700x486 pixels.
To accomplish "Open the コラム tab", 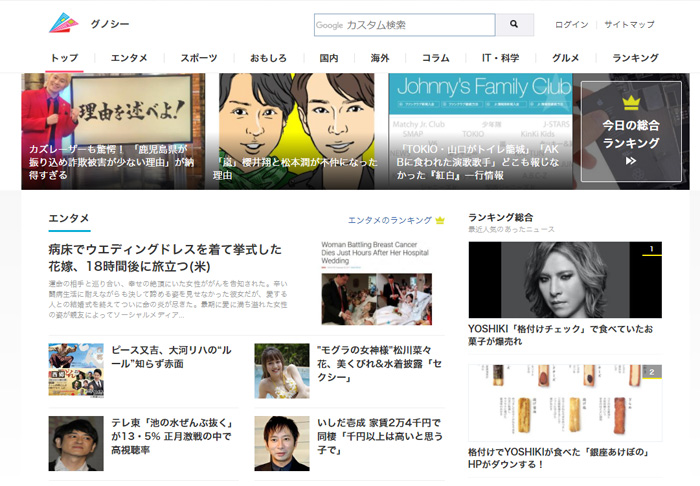I will coord(436,58).
